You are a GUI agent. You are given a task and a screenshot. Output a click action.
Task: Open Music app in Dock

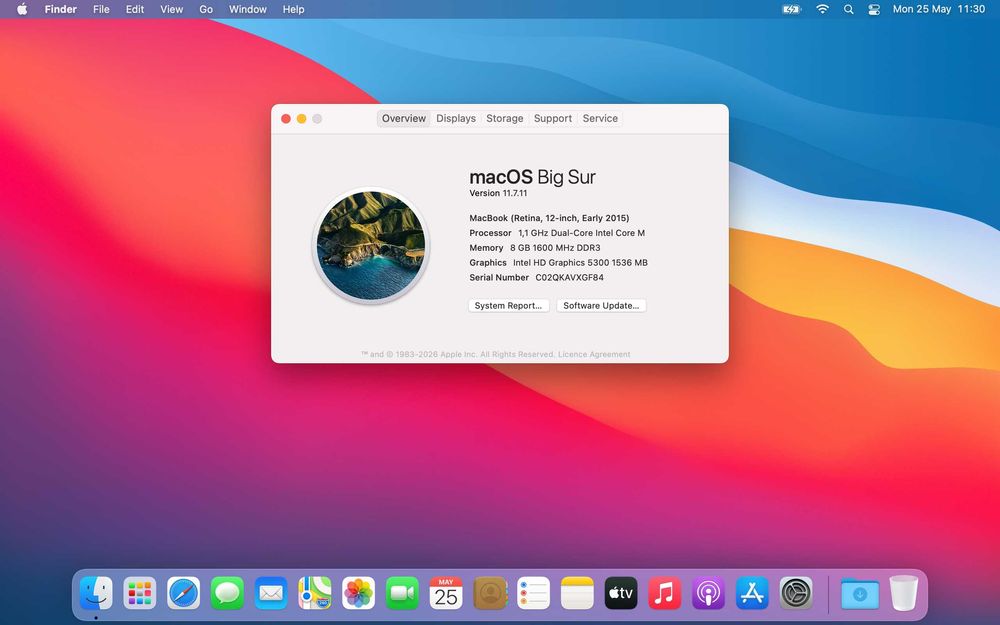[x=665, y=593]
